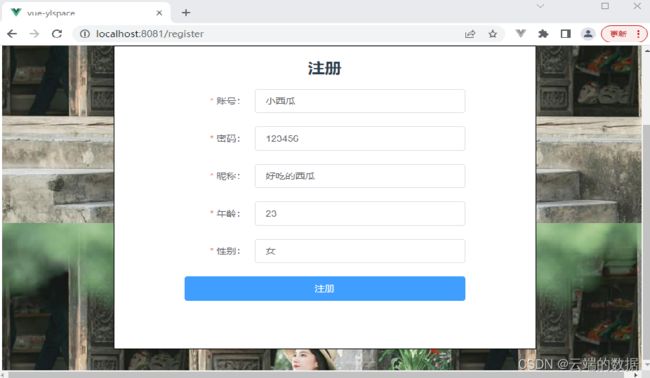Screen dimensions: 650x378
Task: Close the vue-ylspace tab
Action: click(x=159, y=13)
